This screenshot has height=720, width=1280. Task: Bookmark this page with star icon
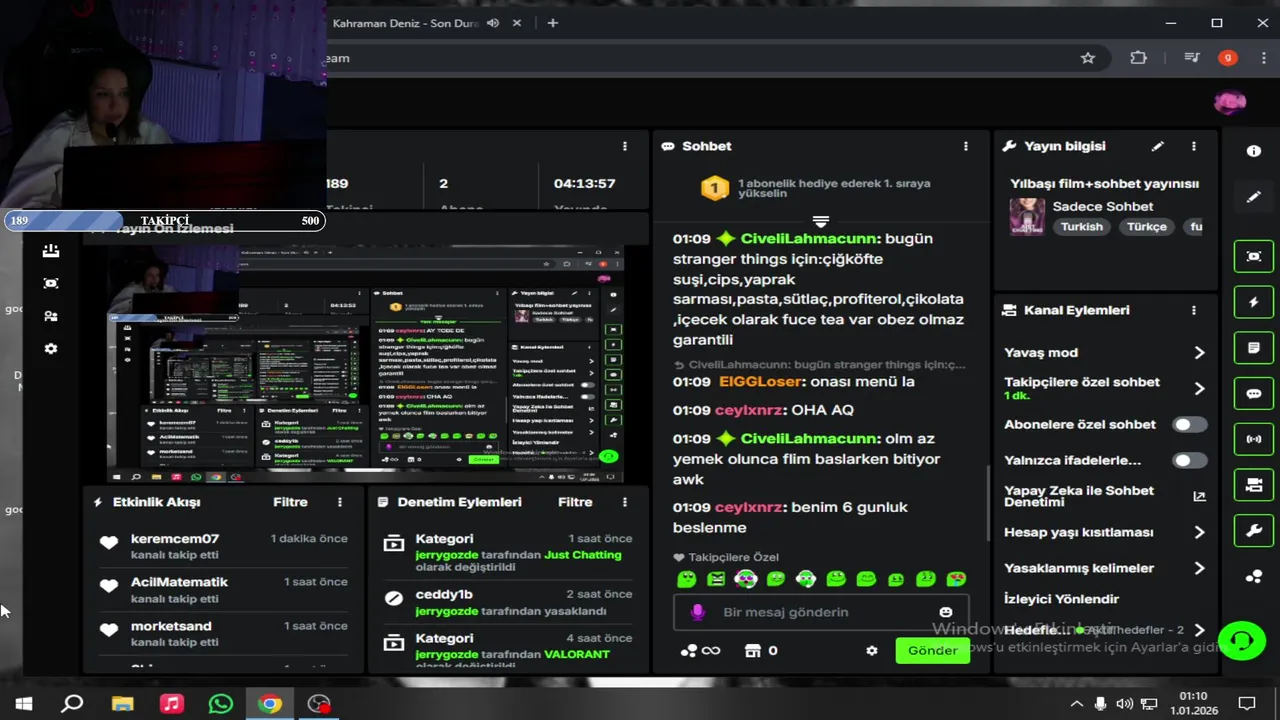coord(1088,58)
